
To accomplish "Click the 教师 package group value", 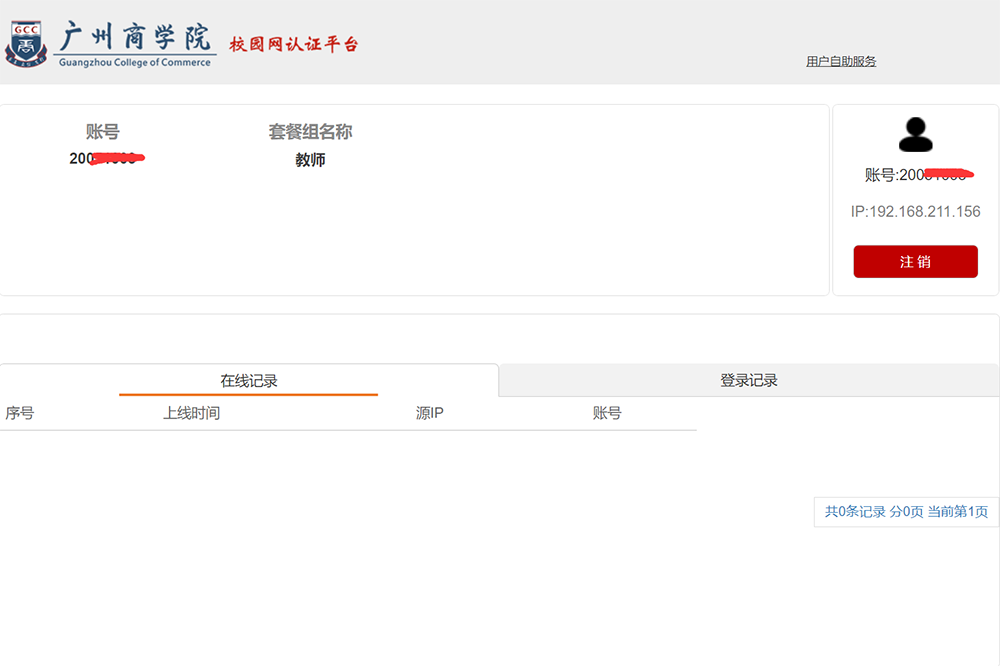I will pos(310,160).
